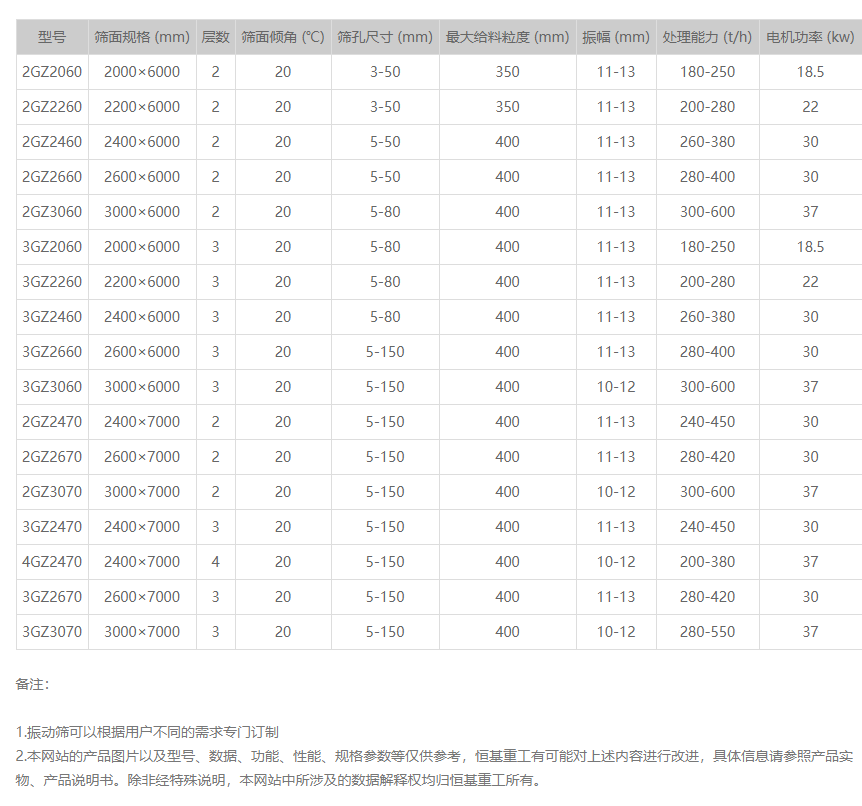Image resolution: width=862 pixels, height=806 pixels.
Task: Click the 筛面规格 (mm) column header
Action: pyautogui.click(x=142, y=37)
